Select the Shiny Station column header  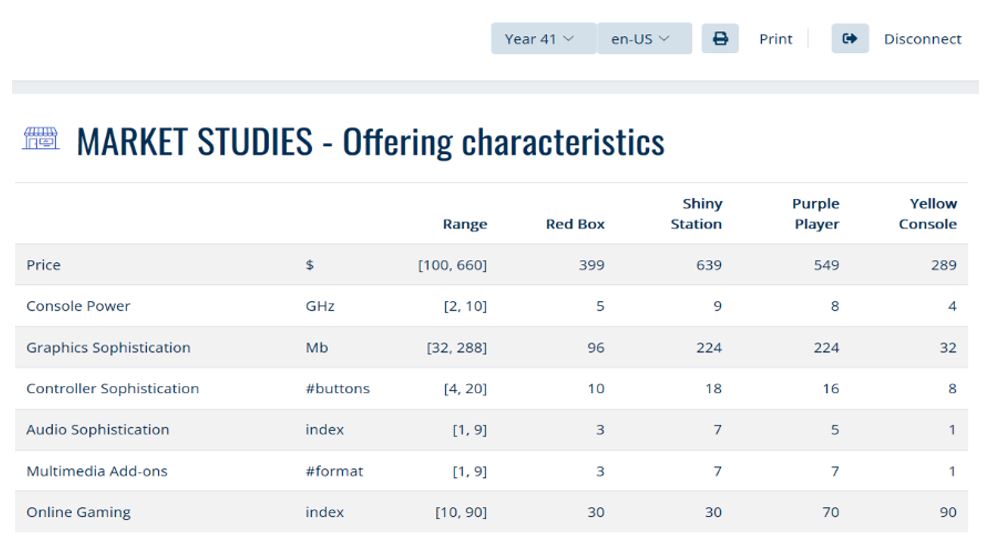point(696,214)
